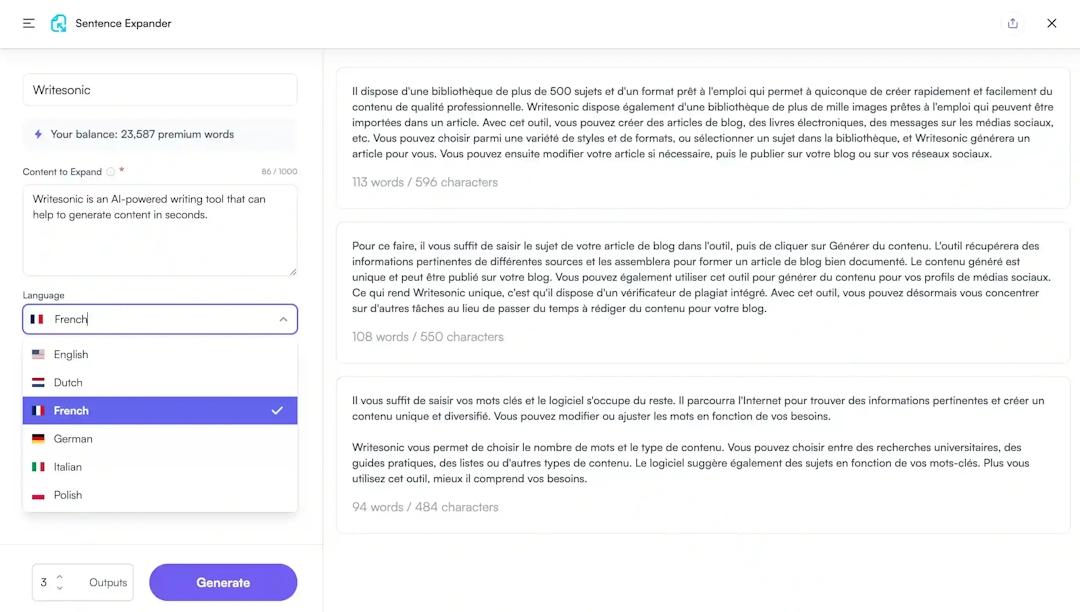
Task: Click the Writesonic logo icon
Action: coord(58,22)
